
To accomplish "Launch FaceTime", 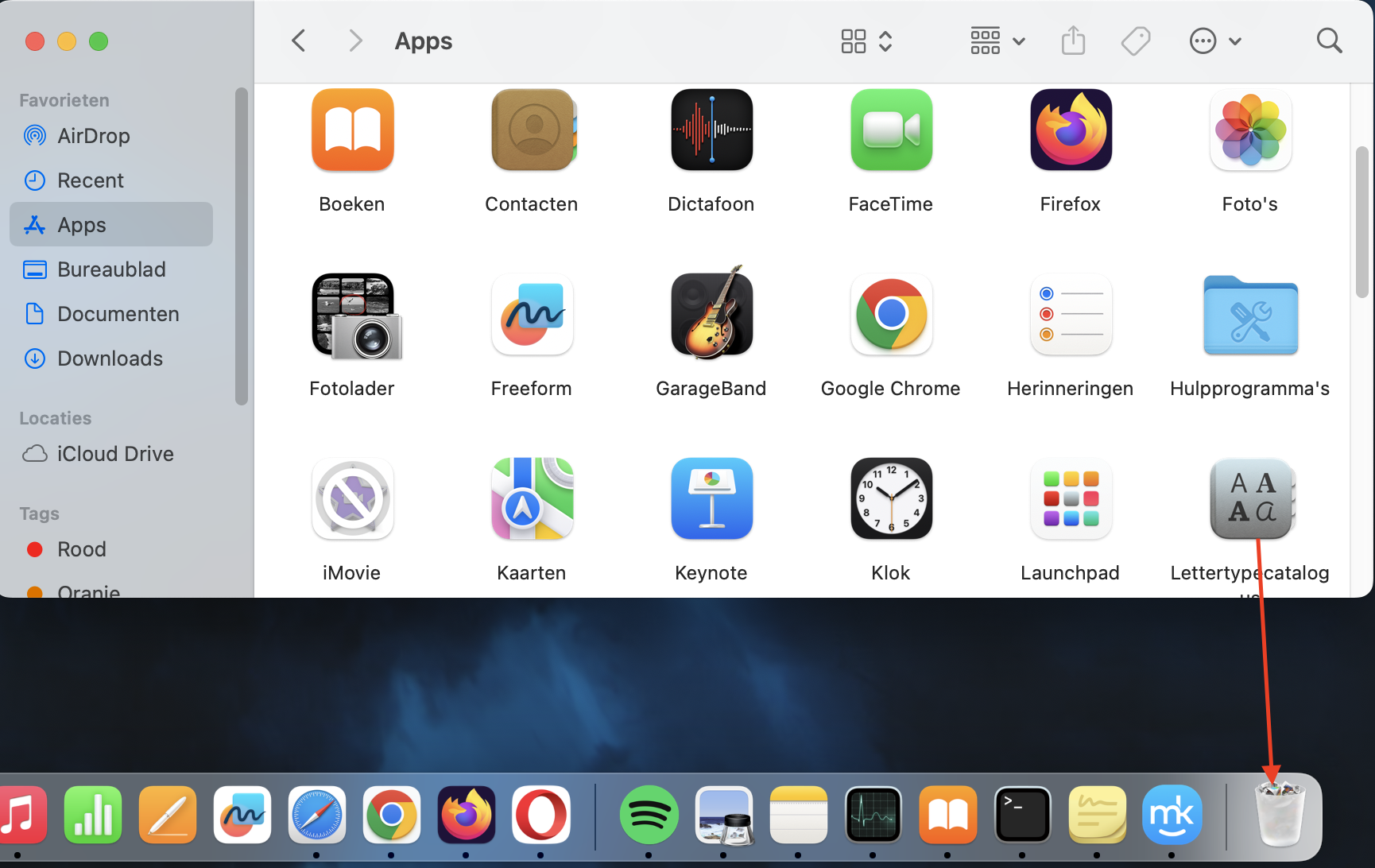I will coord(890,130).
